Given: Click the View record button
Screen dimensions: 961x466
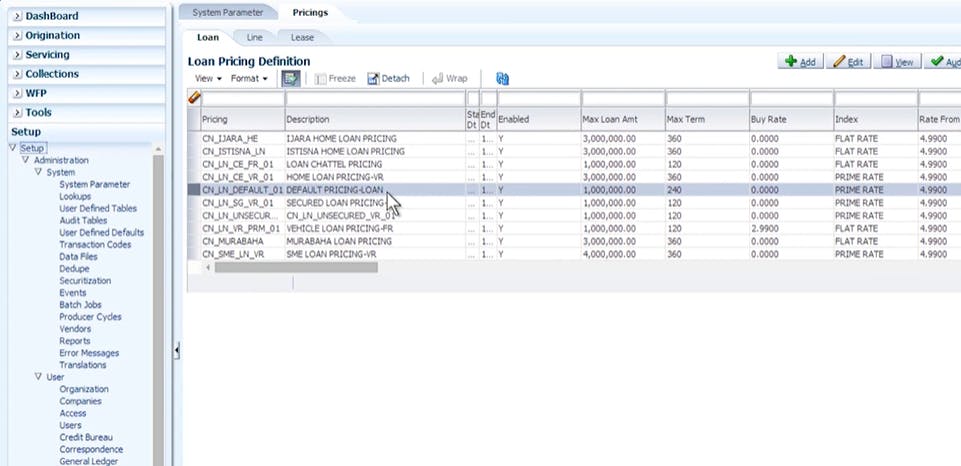Looking at the screenshot, I should click(897, 61).
